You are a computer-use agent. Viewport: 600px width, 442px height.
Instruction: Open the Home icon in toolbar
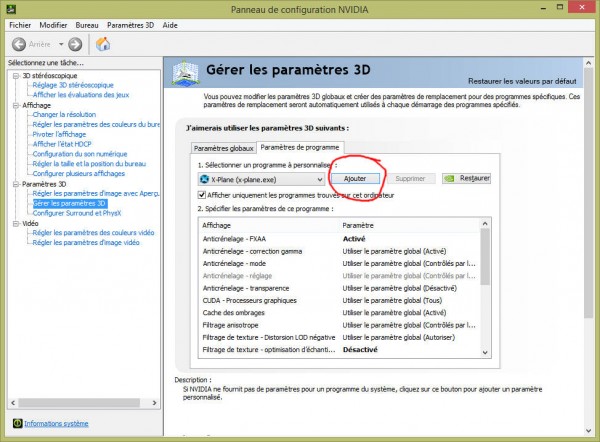pos(103,44)
